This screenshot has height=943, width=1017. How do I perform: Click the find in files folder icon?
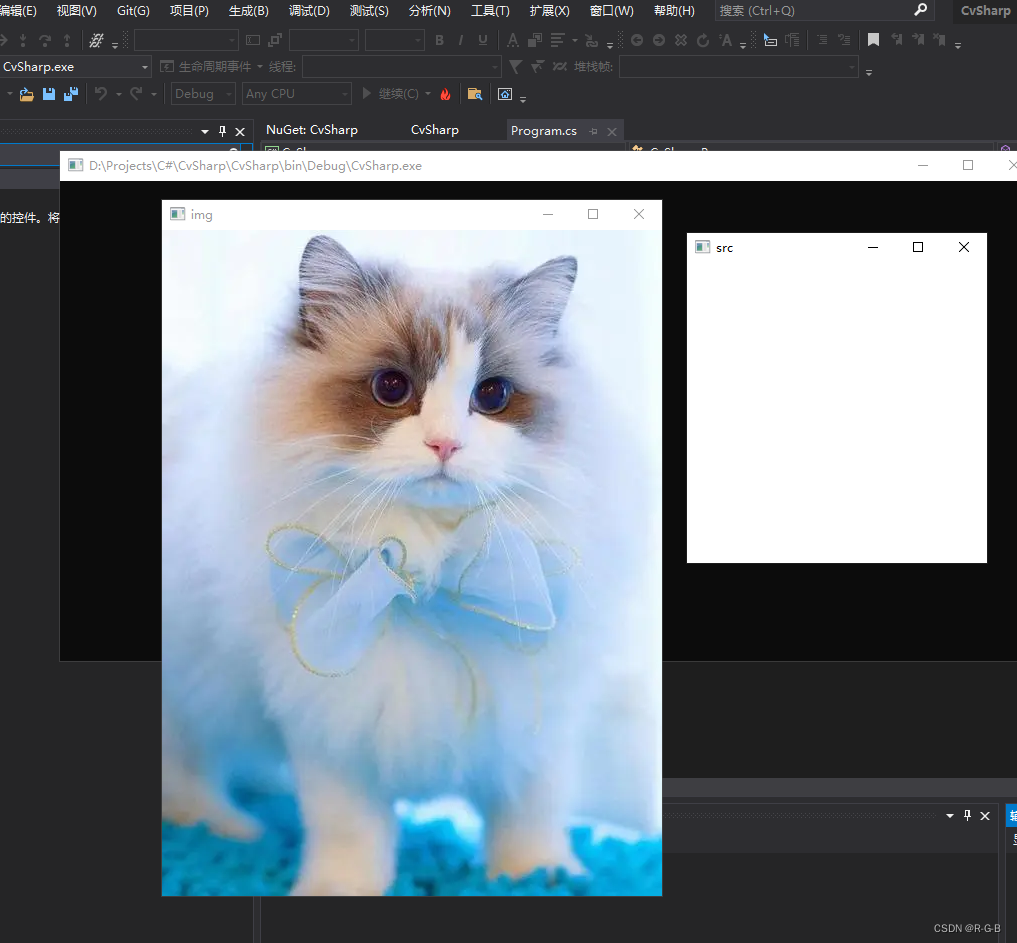[x=475, y=95]
